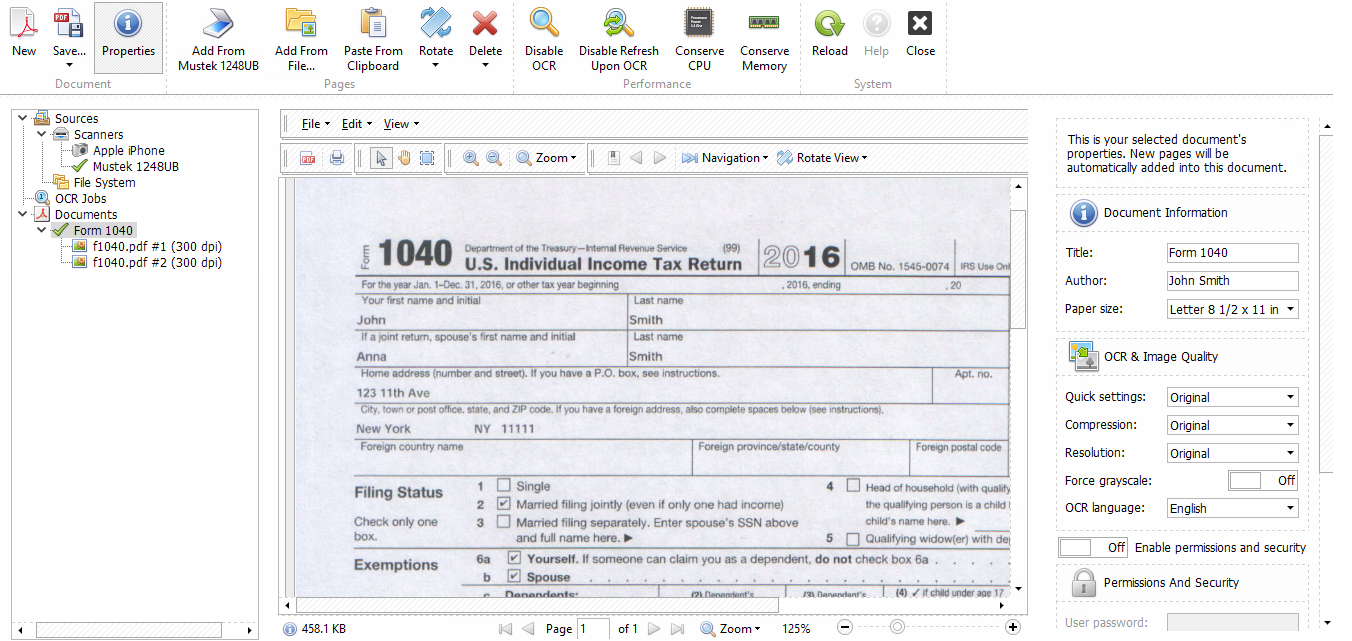Open the Zoom menu in the viewer toolbar

coord(547,158)
